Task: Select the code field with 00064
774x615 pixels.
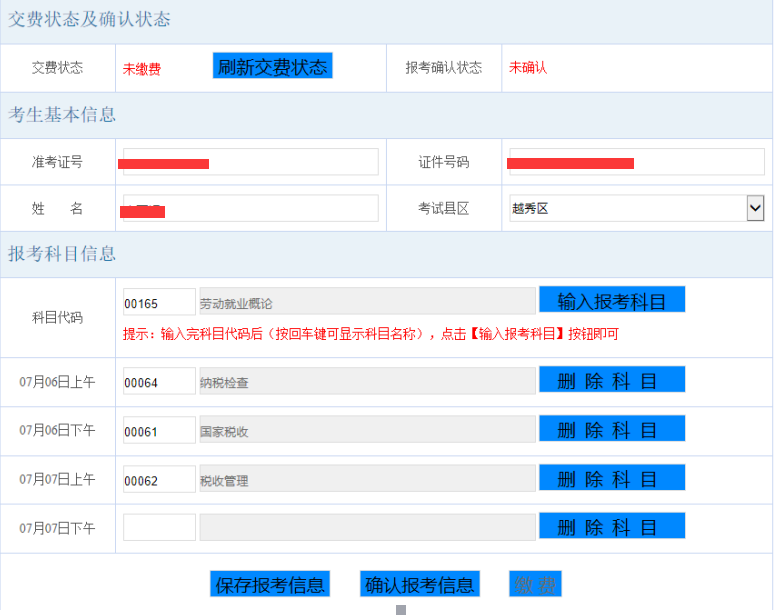Action: point(159,381)
